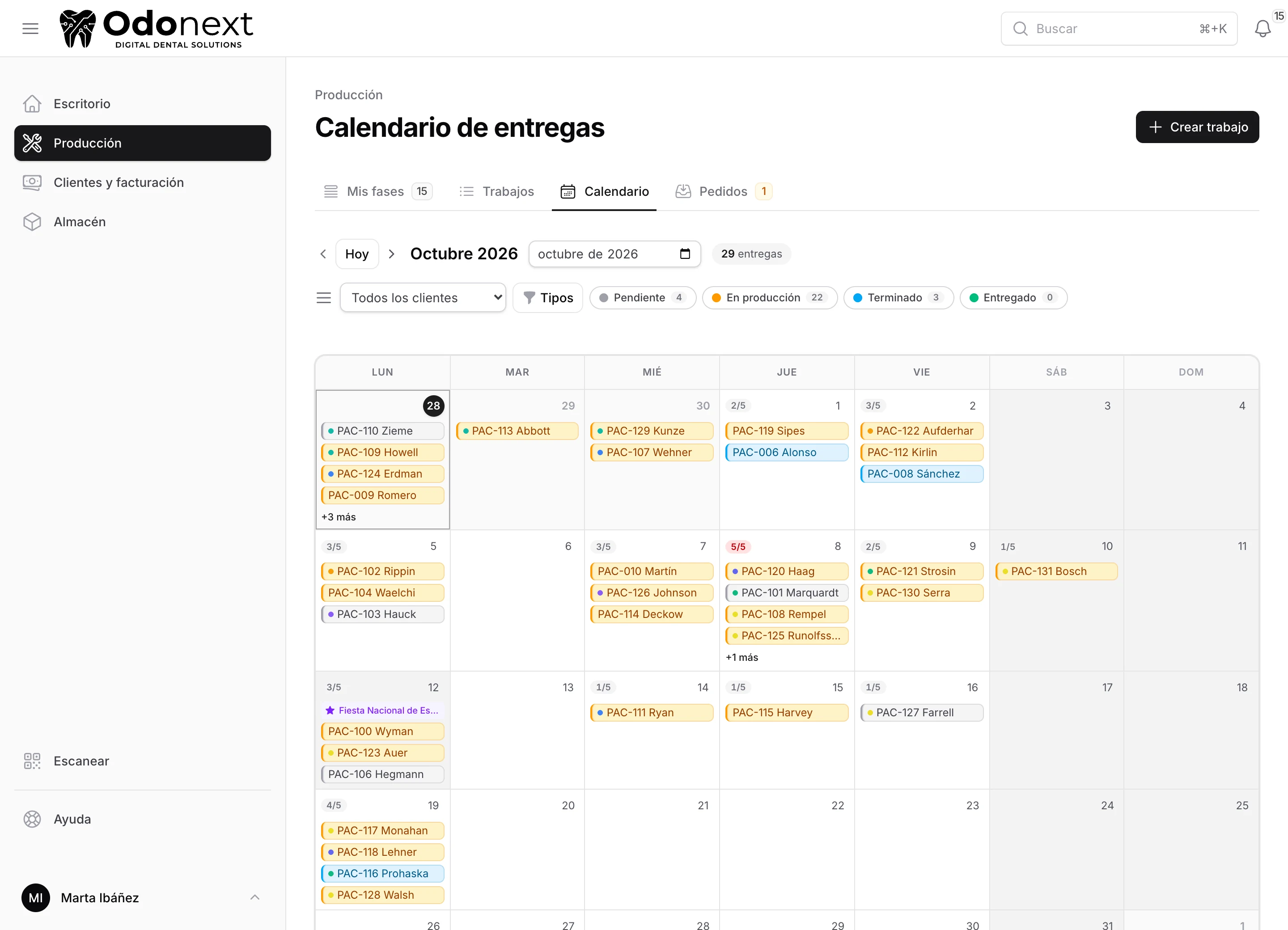Click the Odonext tooth logo

coord(77,28)
